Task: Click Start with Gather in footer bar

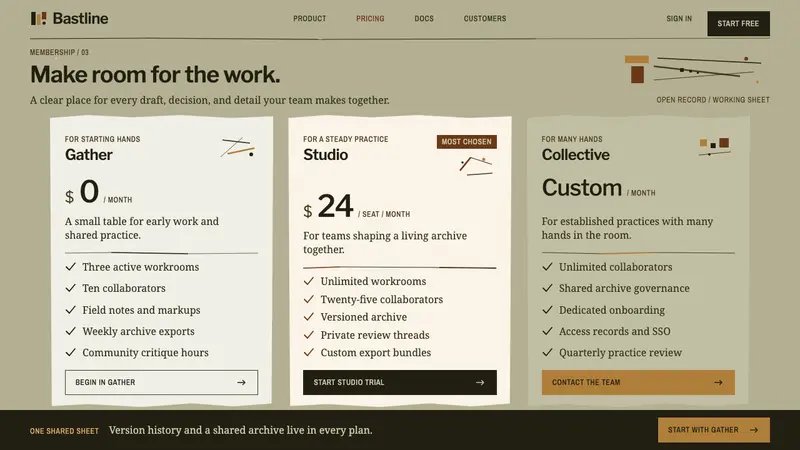Action: coord(714,430)
